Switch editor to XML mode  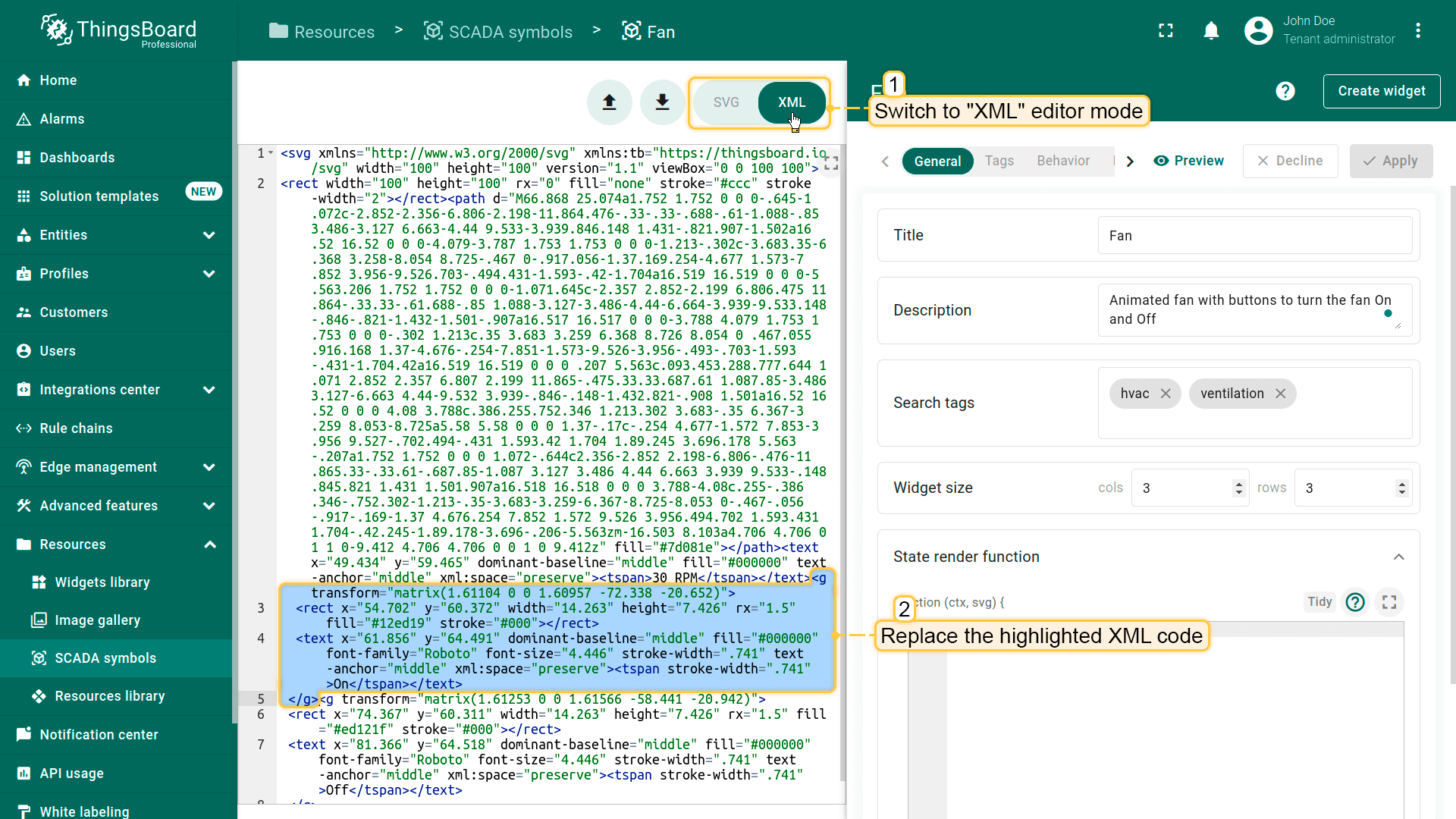coord(791,102)
